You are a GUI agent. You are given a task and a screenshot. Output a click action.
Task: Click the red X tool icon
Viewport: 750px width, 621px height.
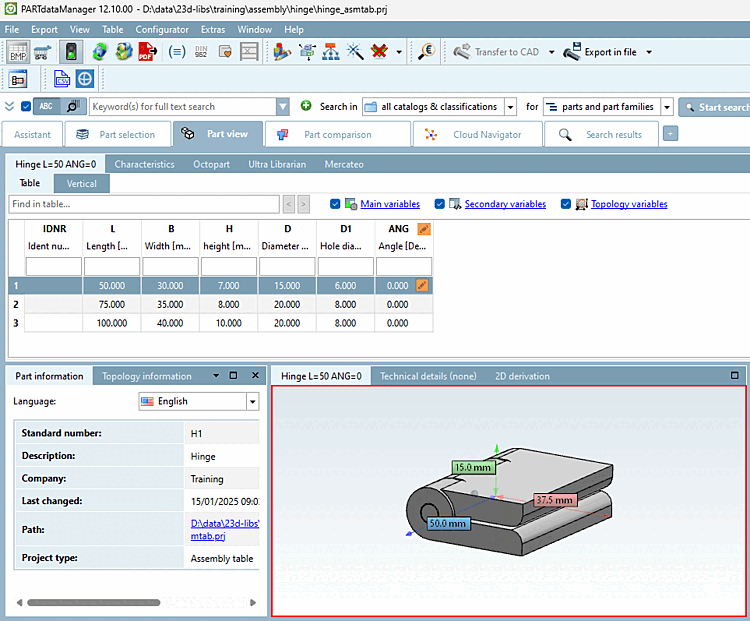[x=379, y=52]
